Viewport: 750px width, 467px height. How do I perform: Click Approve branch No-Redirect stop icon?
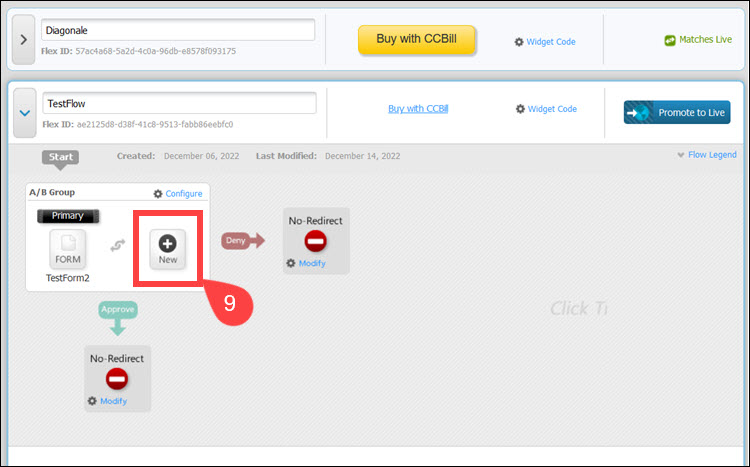tap(117, 379)
